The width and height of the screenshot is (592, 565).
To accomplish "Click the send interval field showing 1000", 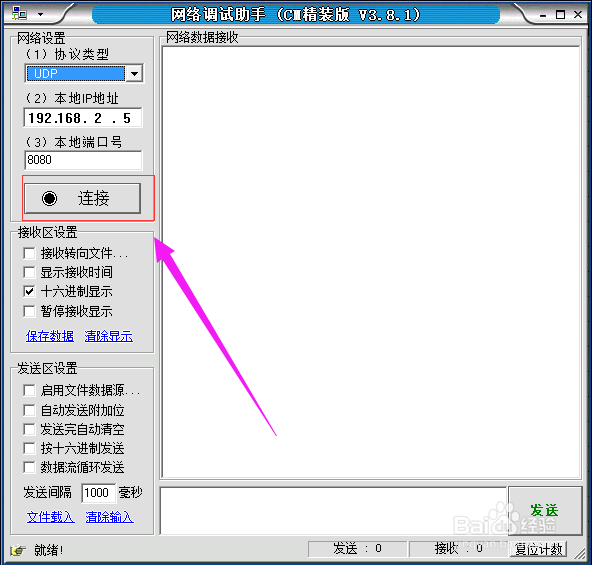I will [x=99, y=492].
